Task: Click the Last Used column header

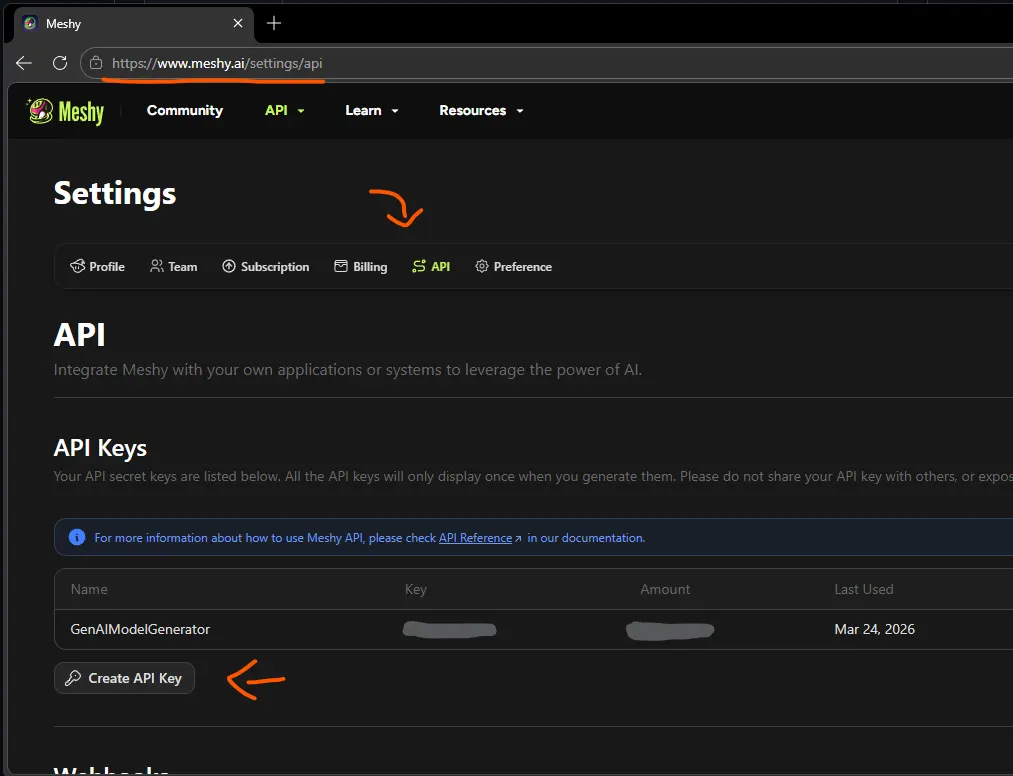Action: pyautogui.click(x=864, y=589)
